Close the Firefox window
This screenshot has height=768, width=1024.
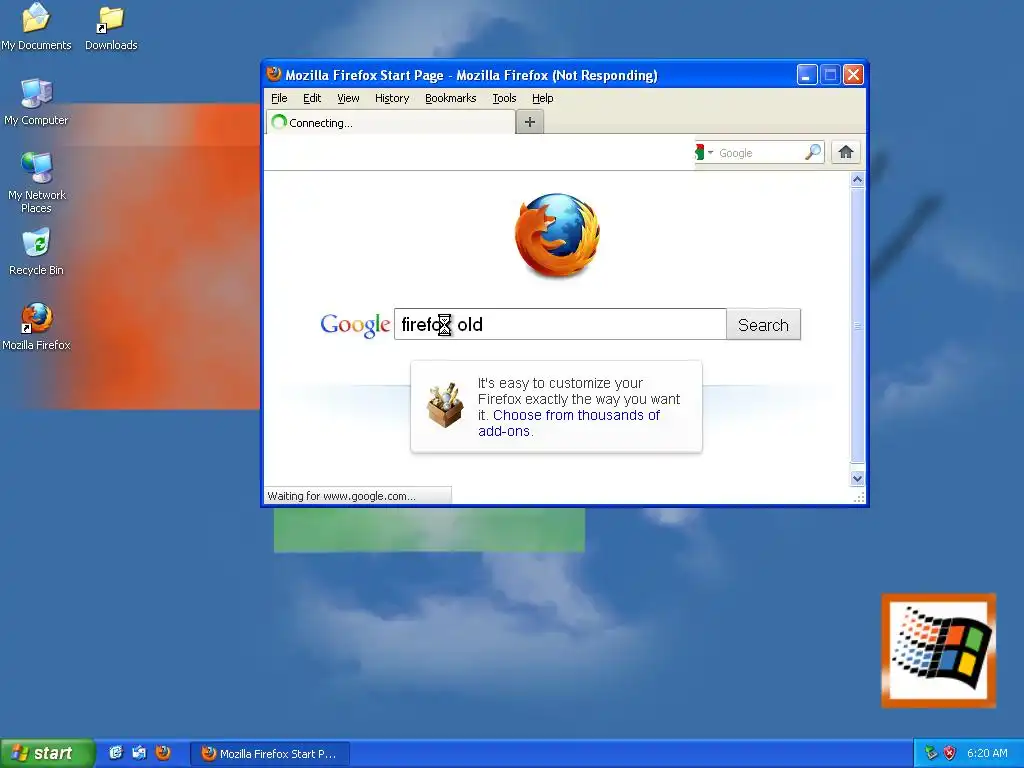853,75
